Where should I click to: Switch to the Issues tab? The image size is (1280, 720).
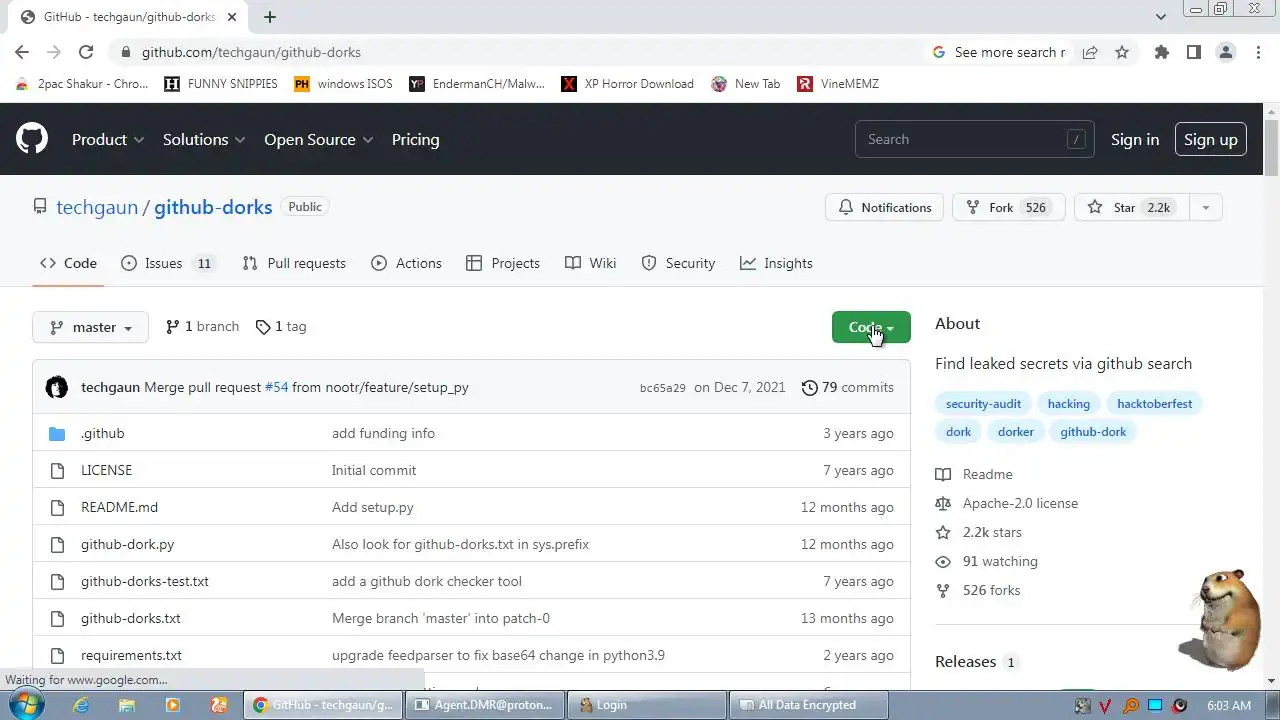(167, 263)
